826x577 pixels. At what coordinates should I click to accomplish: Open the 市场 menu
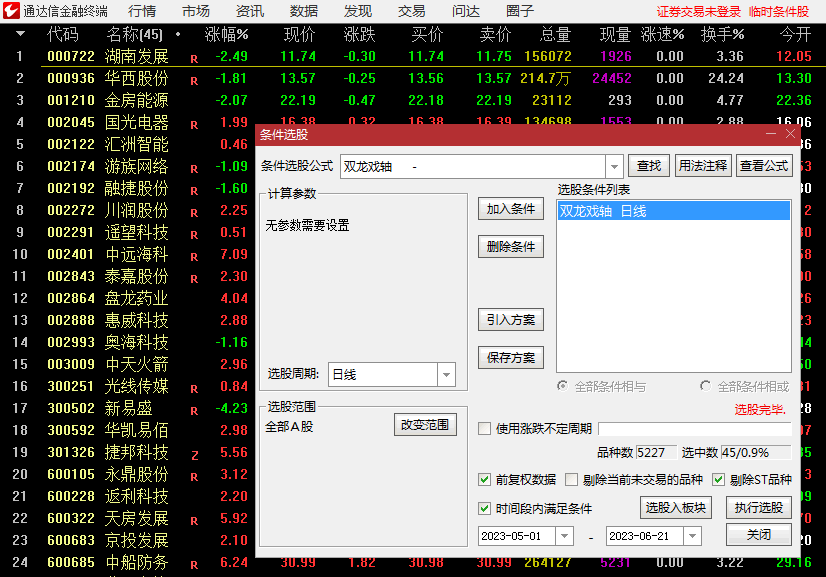[195, 11]
